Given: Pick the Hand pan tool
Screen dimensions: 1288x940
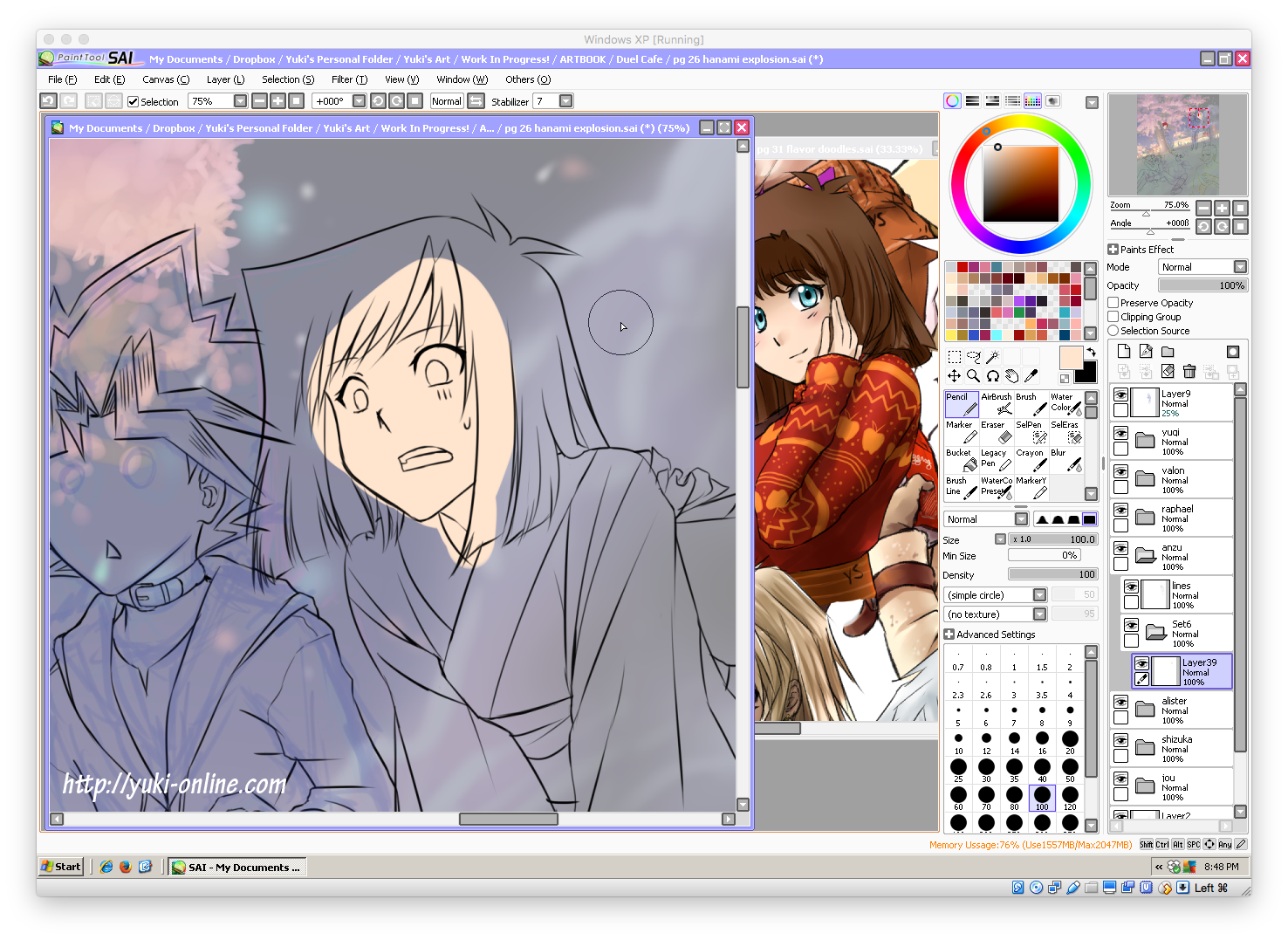Looking at the screenshot, I should pos(1011,375).
